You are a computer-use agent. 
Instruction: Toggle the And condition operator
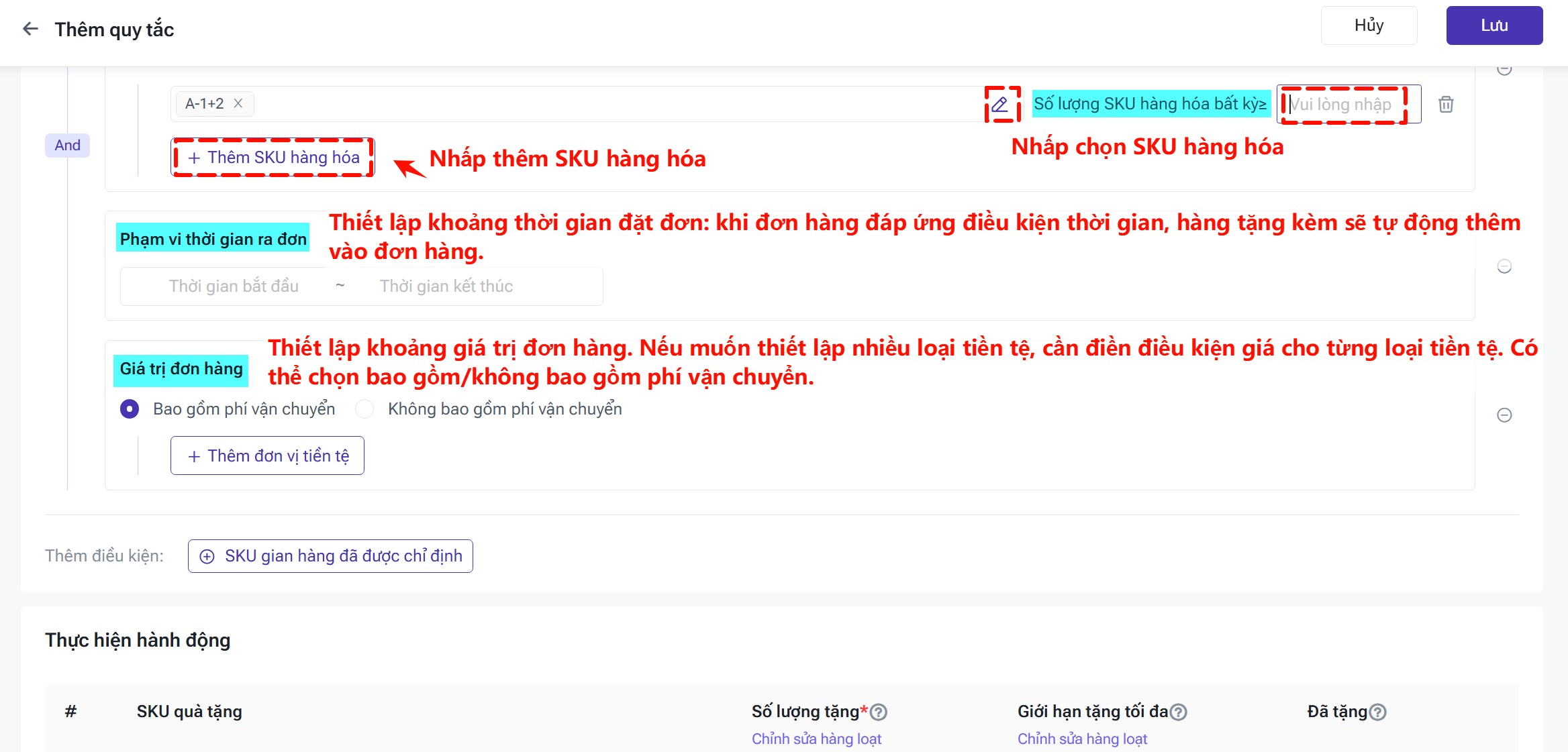pos(67,145)
